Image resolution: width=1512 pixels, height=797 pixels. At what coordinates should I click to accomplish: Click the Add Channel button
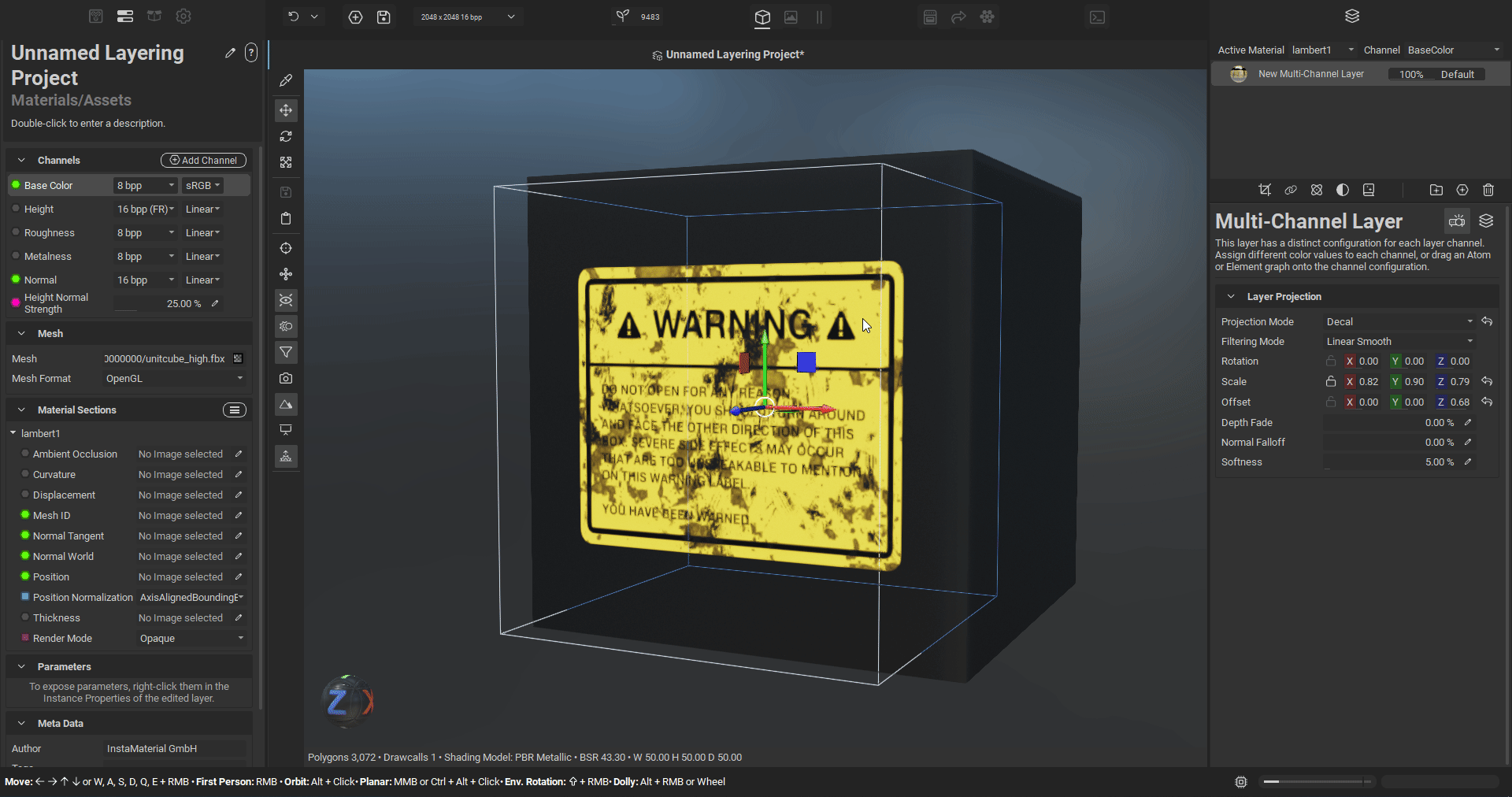(202, 160)
